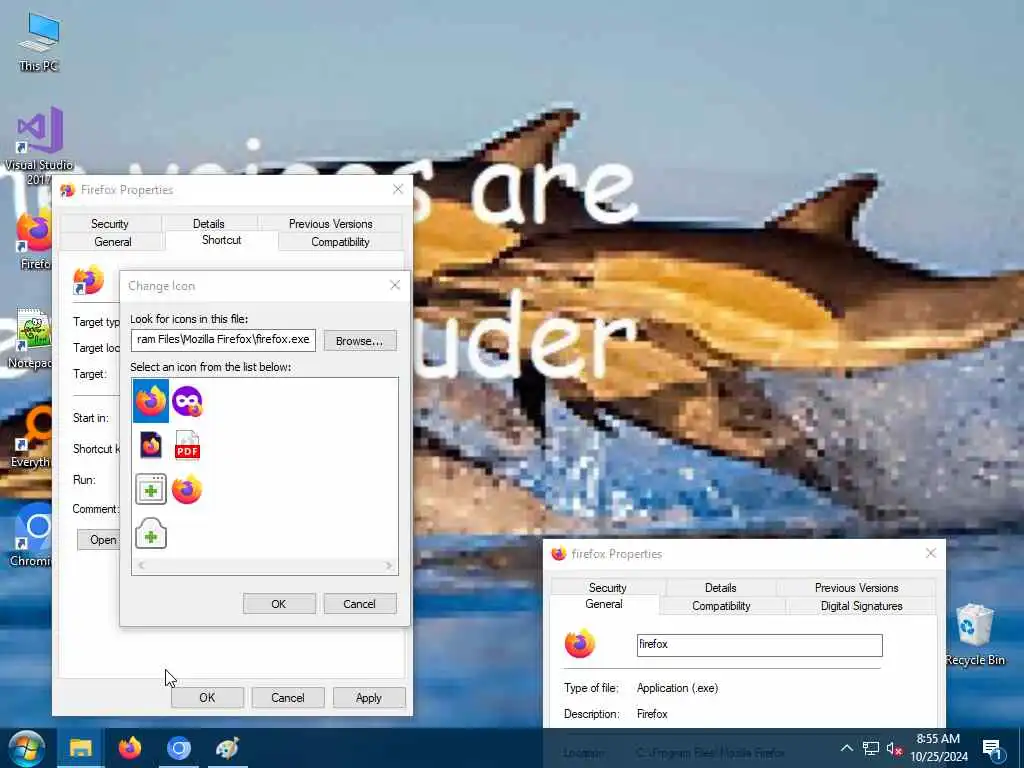Click the shortcut icon in Firefox Properties Shortcut tab
Screen dimensions: 1024x768
(88, 280)
